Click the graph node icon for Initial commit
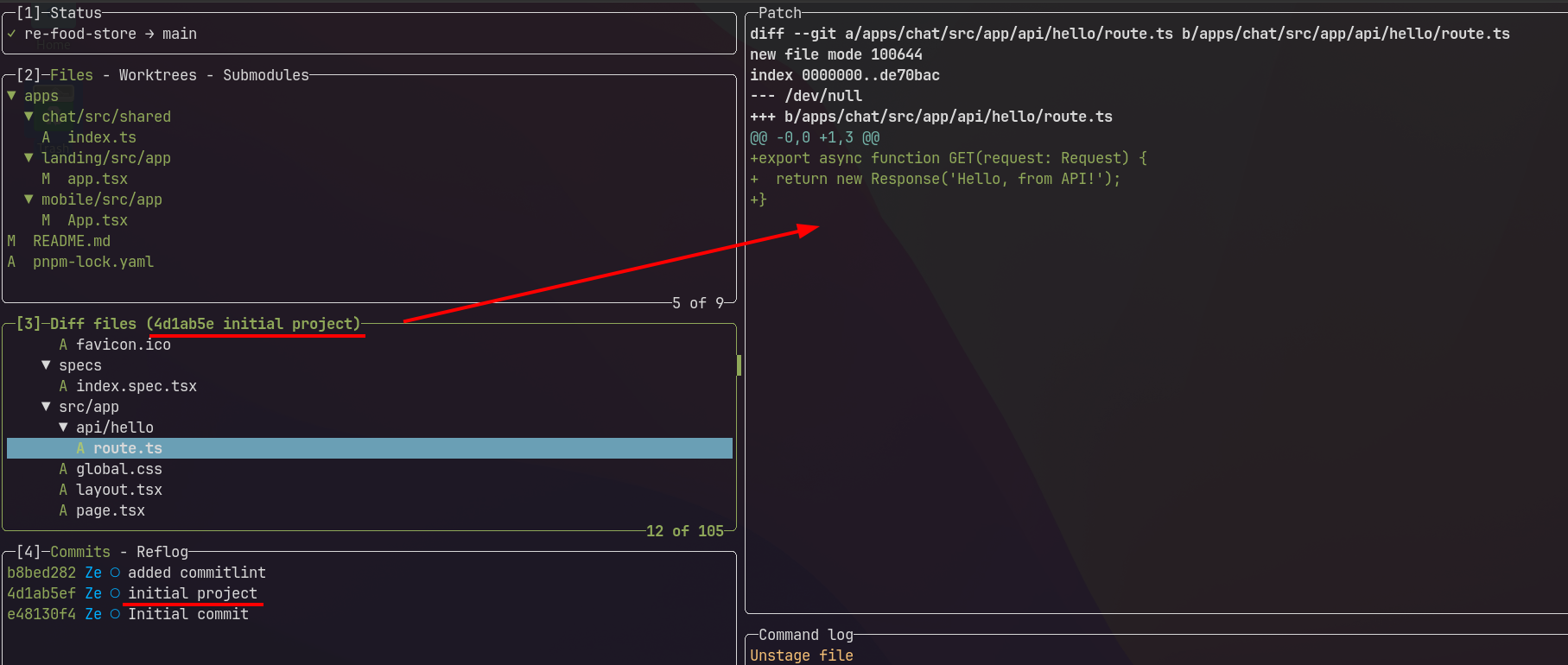The image size is (1568, 665). click(115, 614)
